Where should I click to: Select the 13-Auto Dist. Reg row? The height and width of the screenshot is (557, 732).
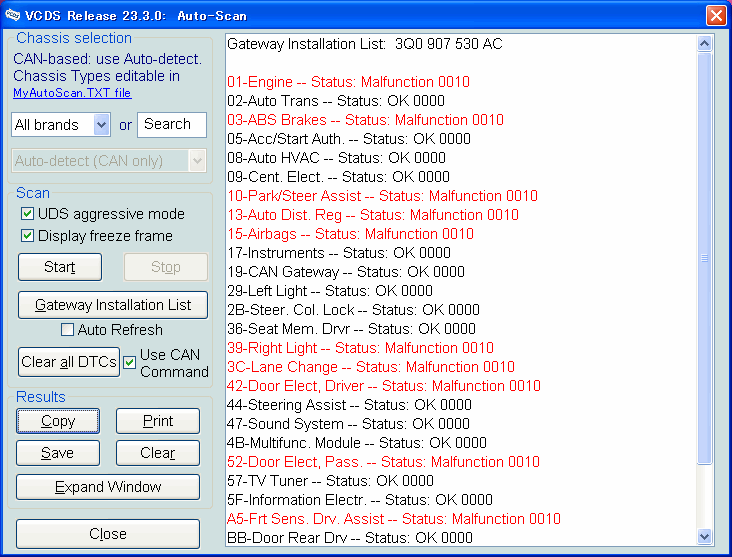373,215
